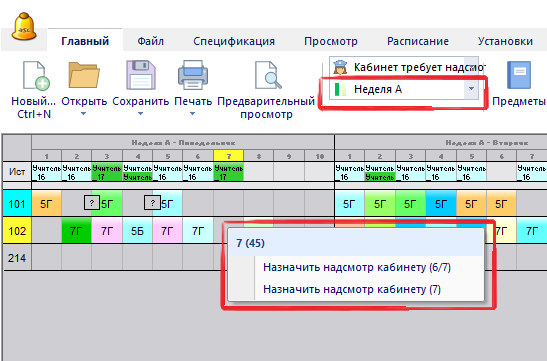Image resolution: width=547 pixels, height=361 pixels.
Task: Create a new timetable with Новый icon
Action: click(x=36, y=75)
